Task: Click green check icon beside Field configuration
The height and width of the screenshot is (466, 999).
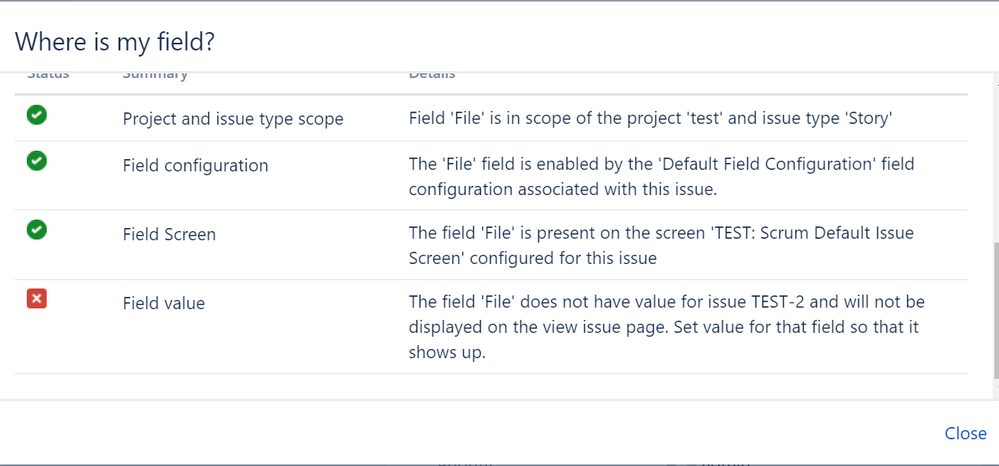Action: point(37,161)
